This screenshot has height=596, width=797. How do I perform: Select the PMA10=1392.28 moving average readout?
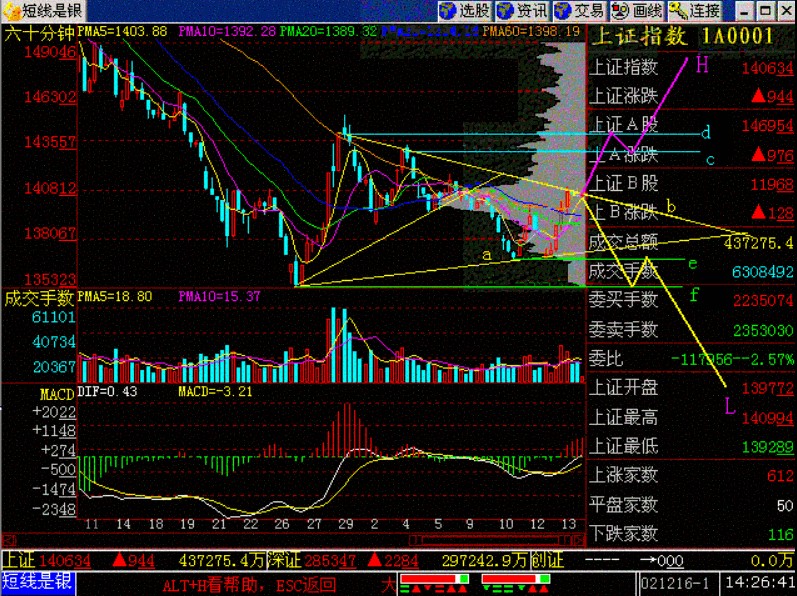point(227,32)
